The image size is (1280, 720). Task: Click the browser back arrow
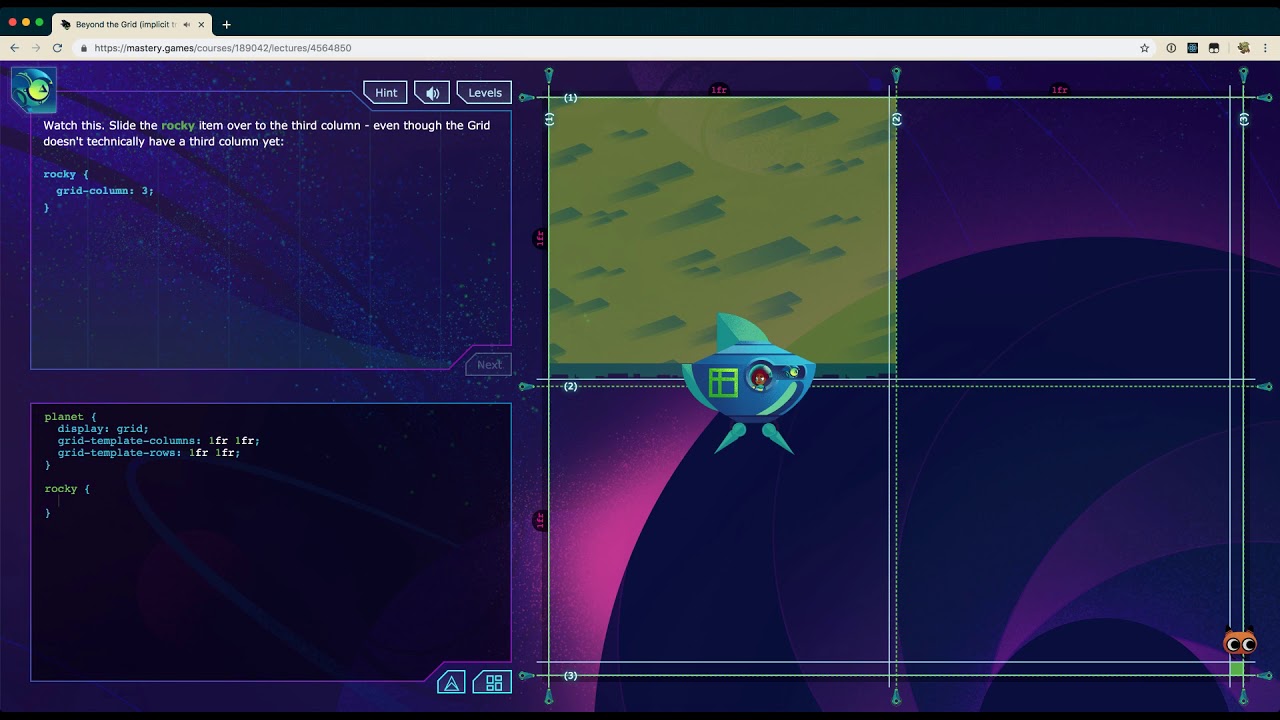point(14,47)
